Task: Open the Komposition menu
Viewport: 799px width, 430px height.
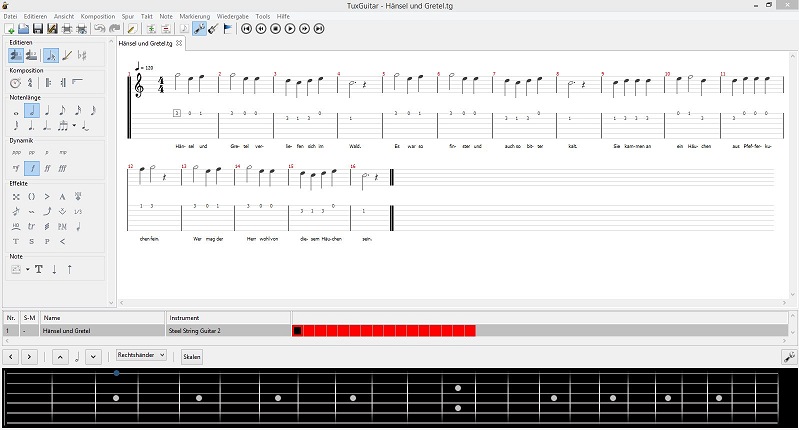Action: pos(98,16)
